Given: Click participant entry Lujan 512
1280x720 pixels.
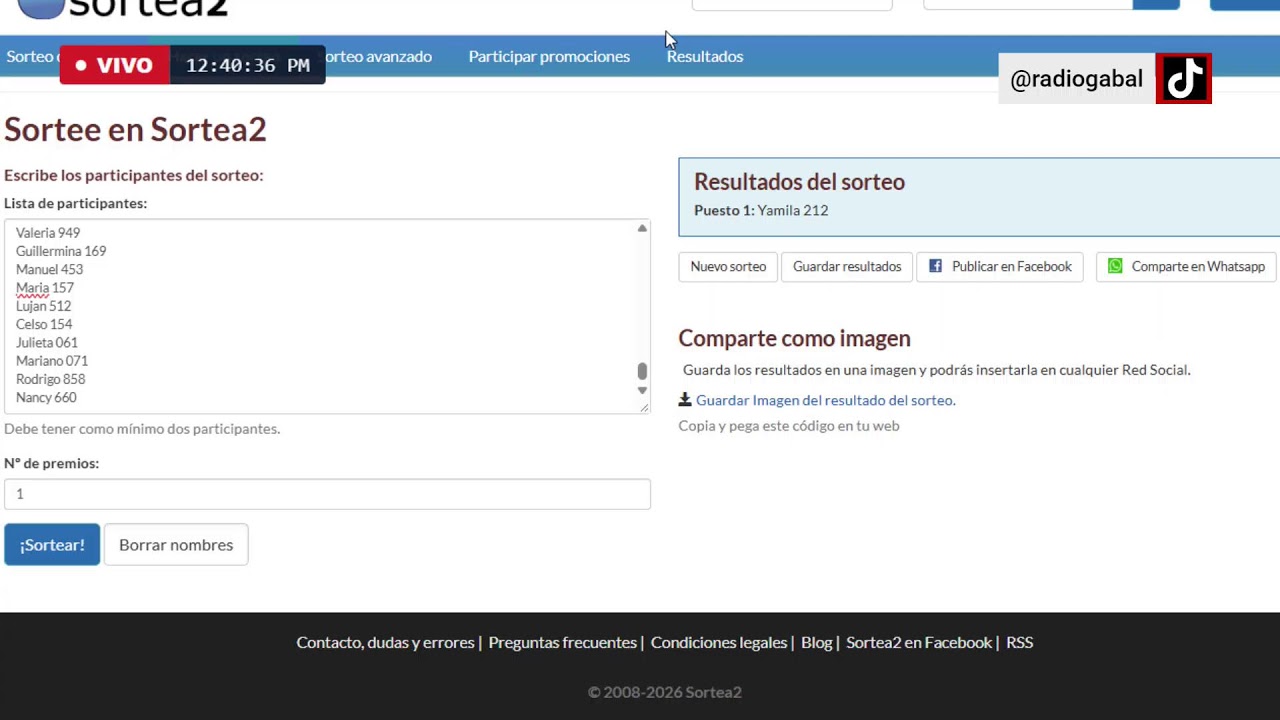Looking at the screenshot, I should (x=43, y=306).
